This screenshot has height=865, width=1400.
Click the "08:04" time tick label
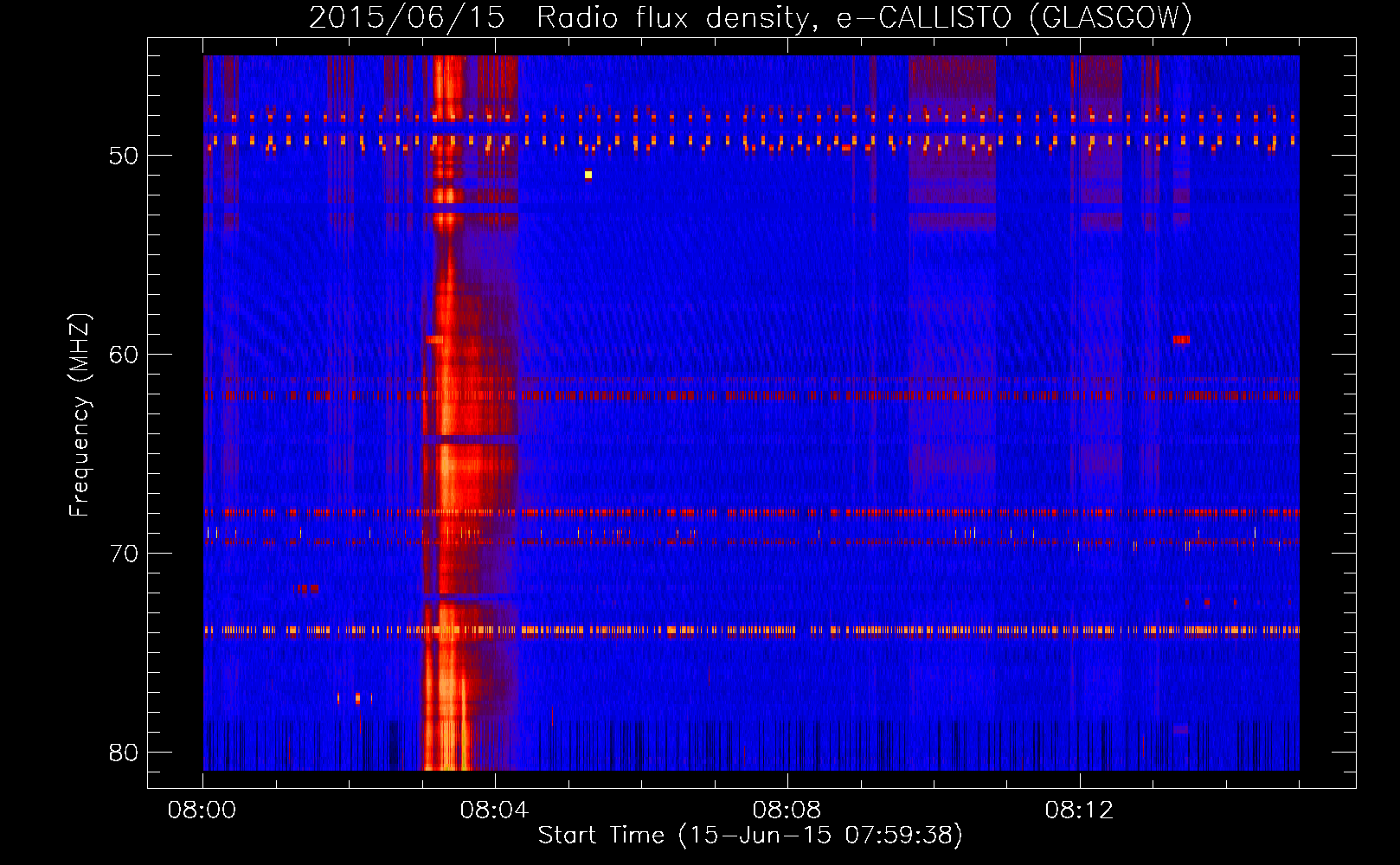[495, 811]
